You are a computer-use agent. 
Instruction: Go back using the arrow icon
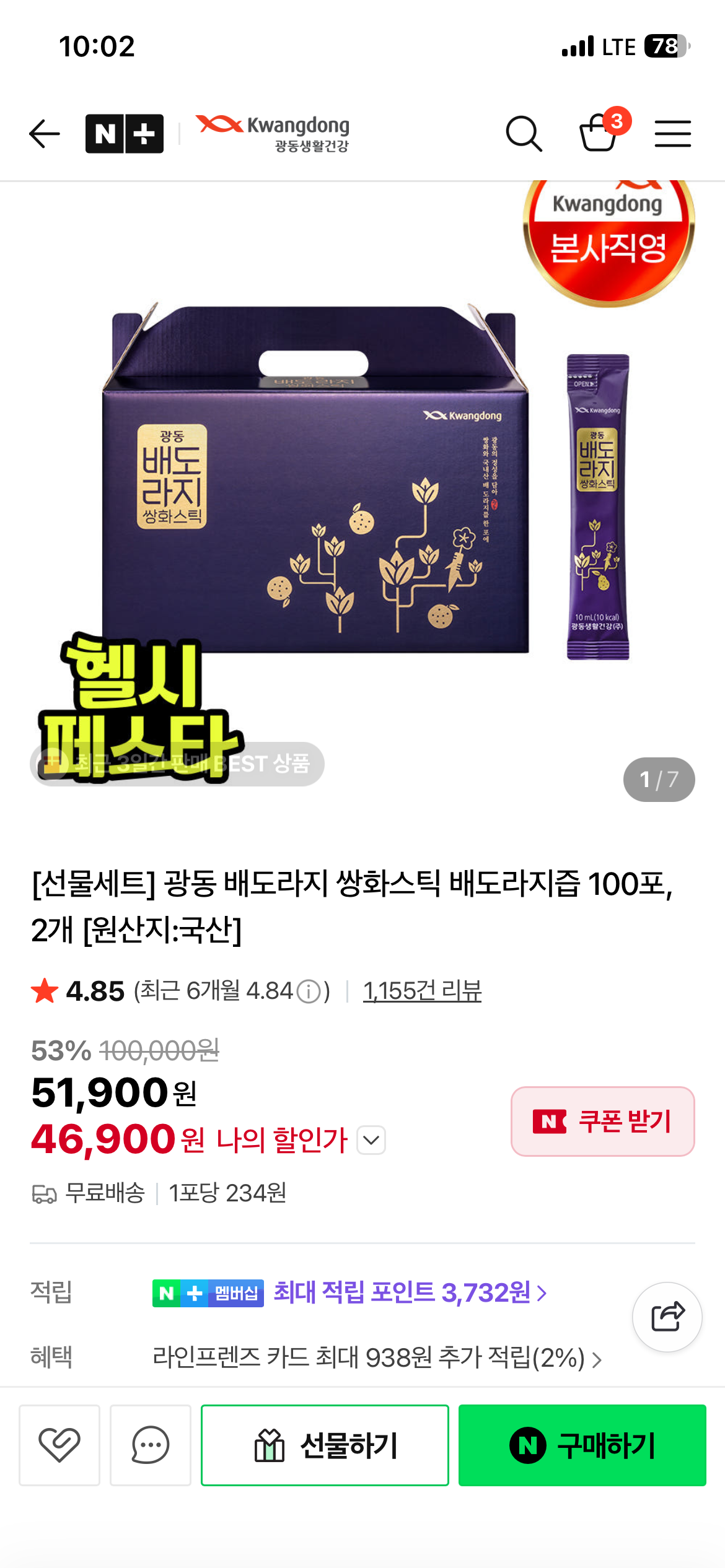[45, 134]
